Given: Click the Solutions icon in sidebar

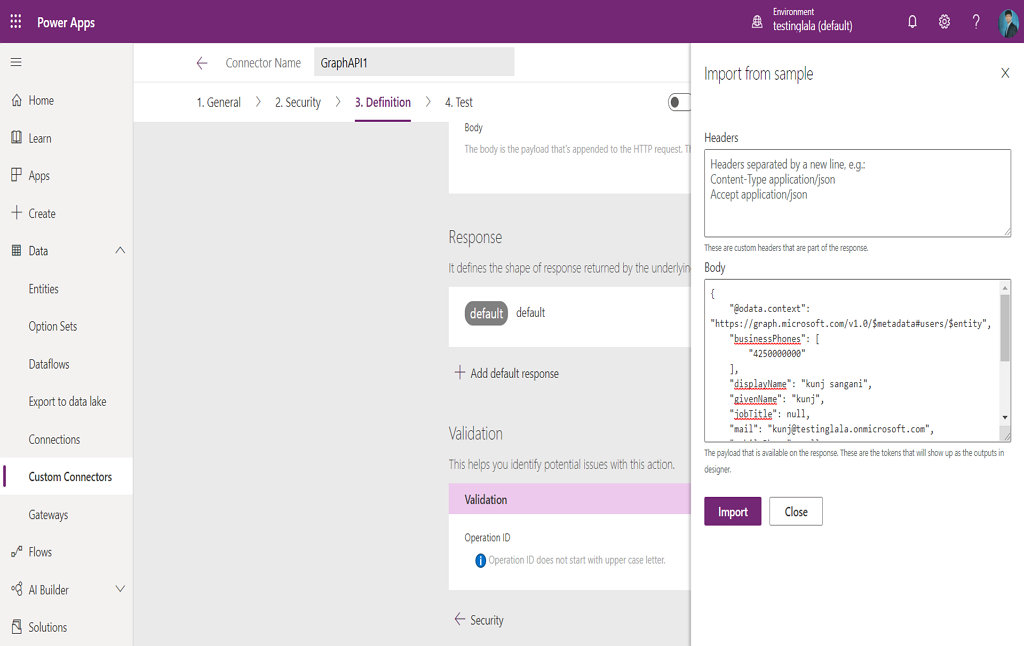Looking at the screenshot, I should [x=17, y=627].
